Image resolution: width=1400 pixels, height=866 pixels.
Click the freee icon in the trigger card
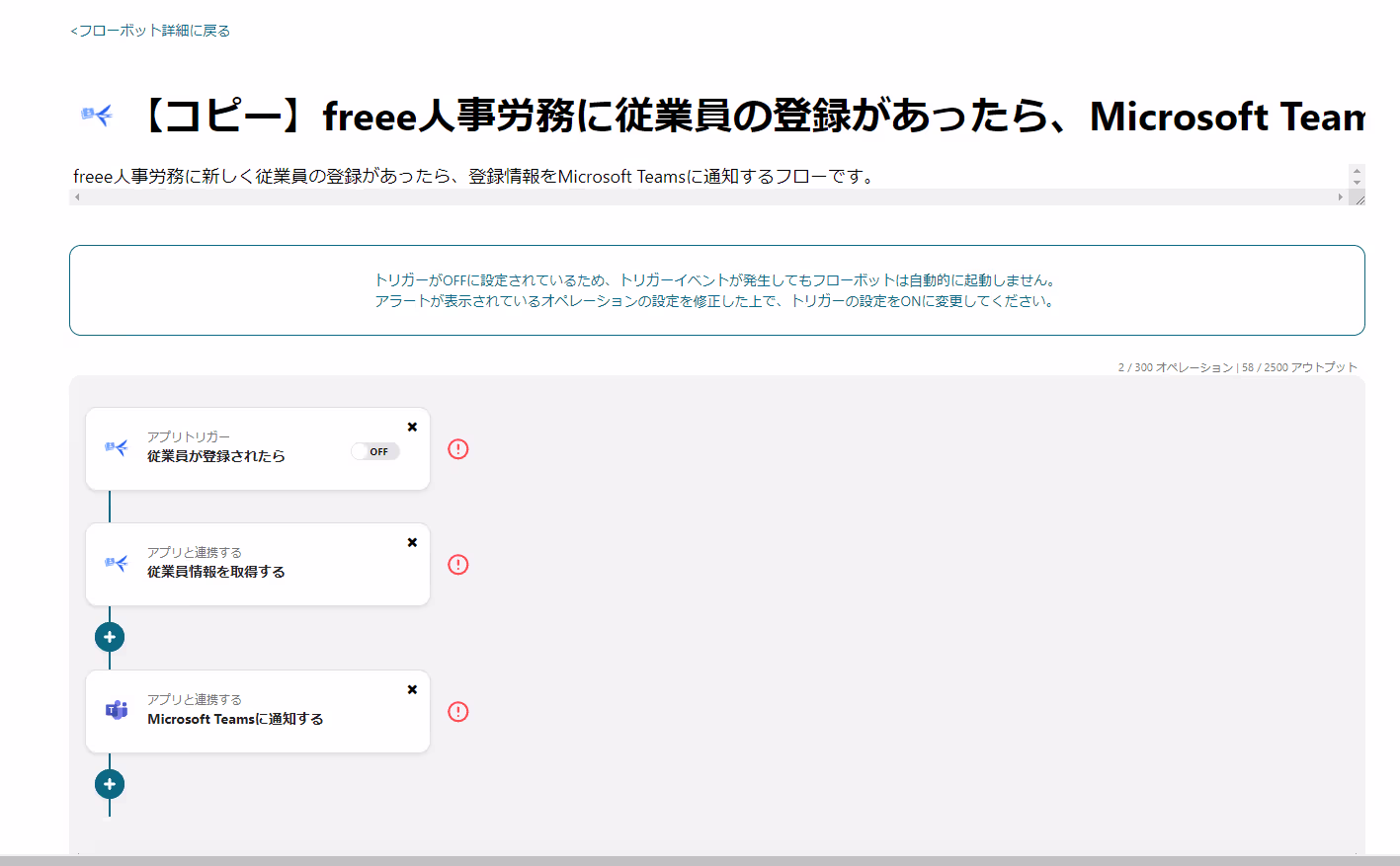point(117,448)
